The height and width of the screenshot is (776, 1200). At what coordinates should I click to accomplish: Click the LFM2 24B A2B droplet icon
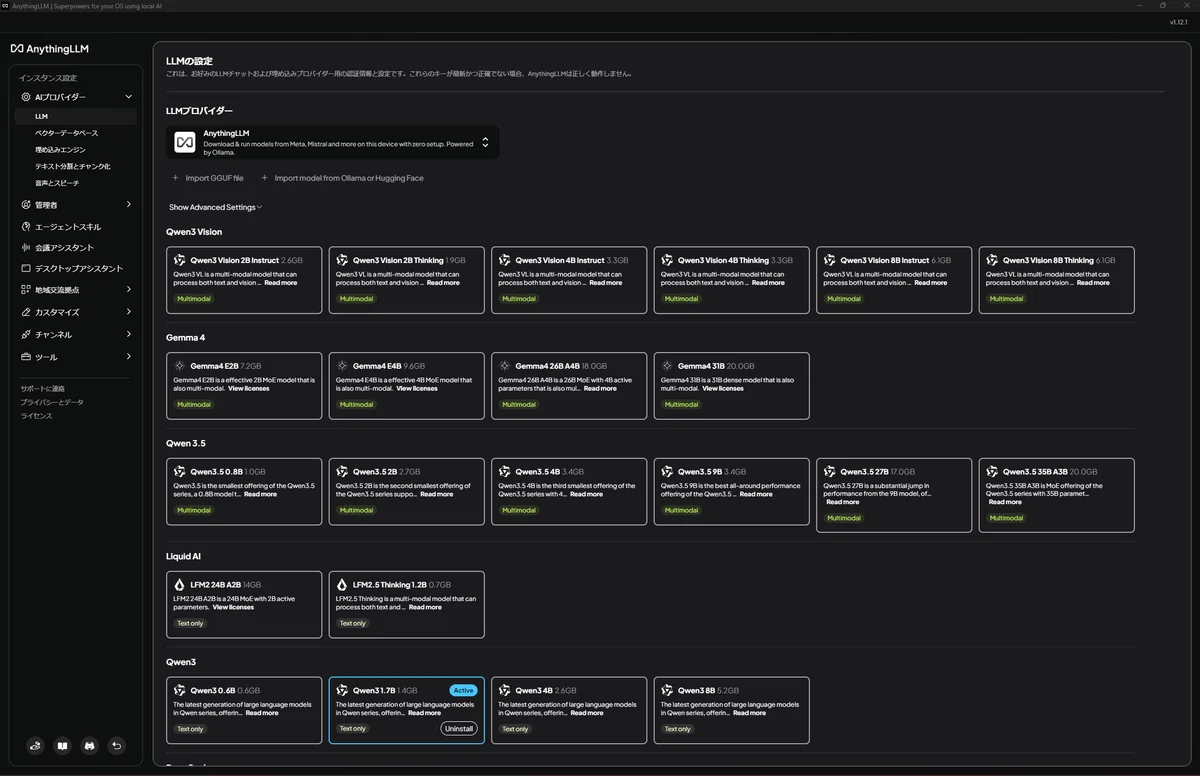180,584
